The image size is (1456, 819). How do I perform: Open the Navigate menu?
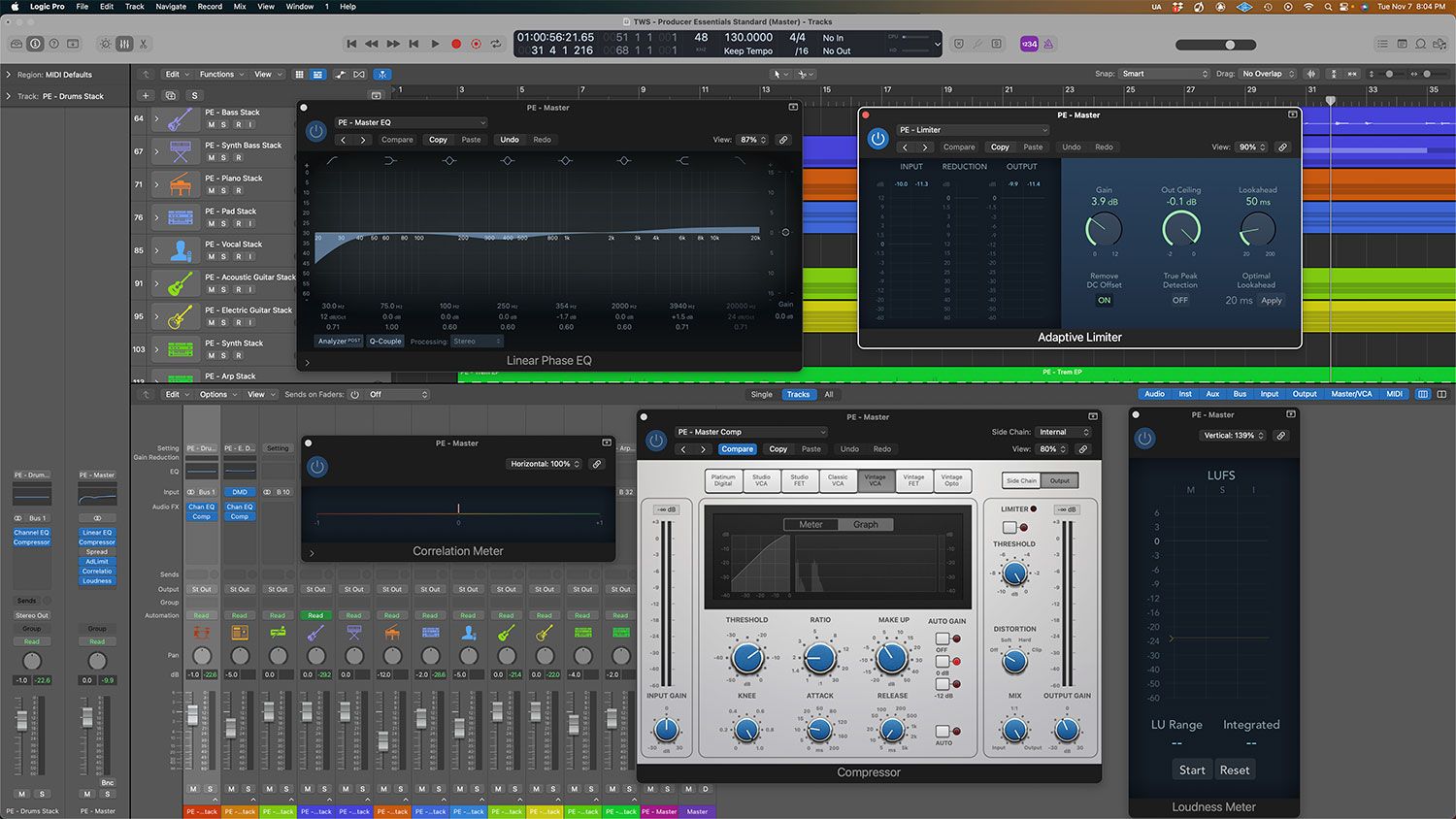pos(171,7)
